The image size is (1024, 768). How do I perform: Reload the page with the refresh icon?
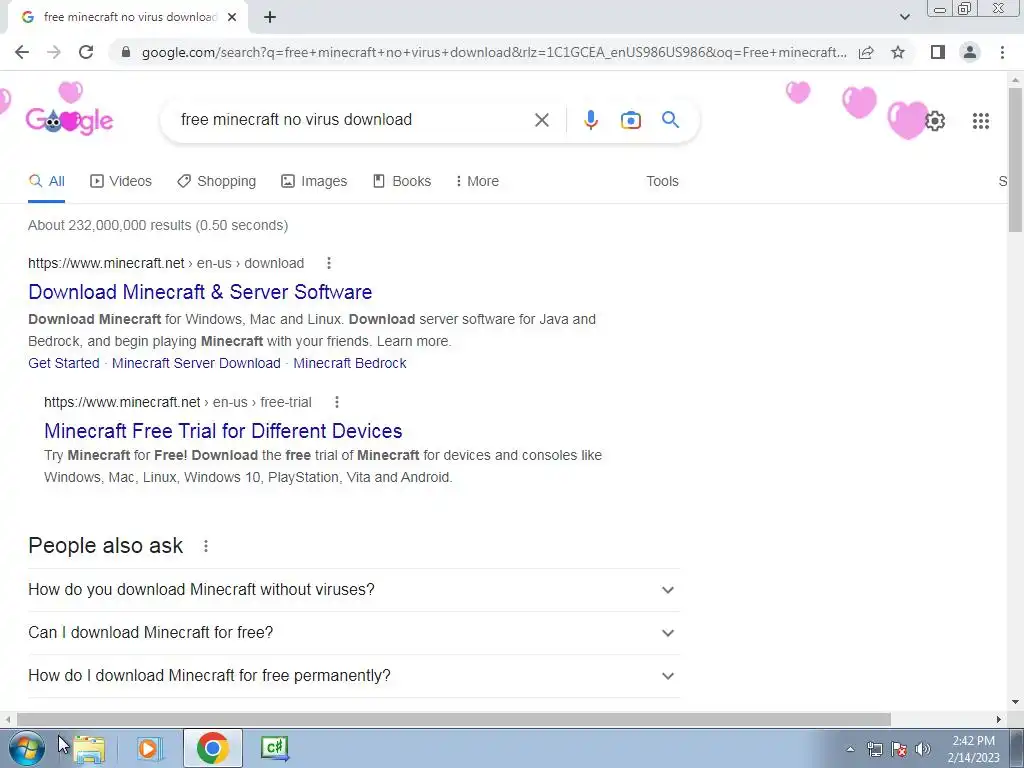click(x=86, y=52)
